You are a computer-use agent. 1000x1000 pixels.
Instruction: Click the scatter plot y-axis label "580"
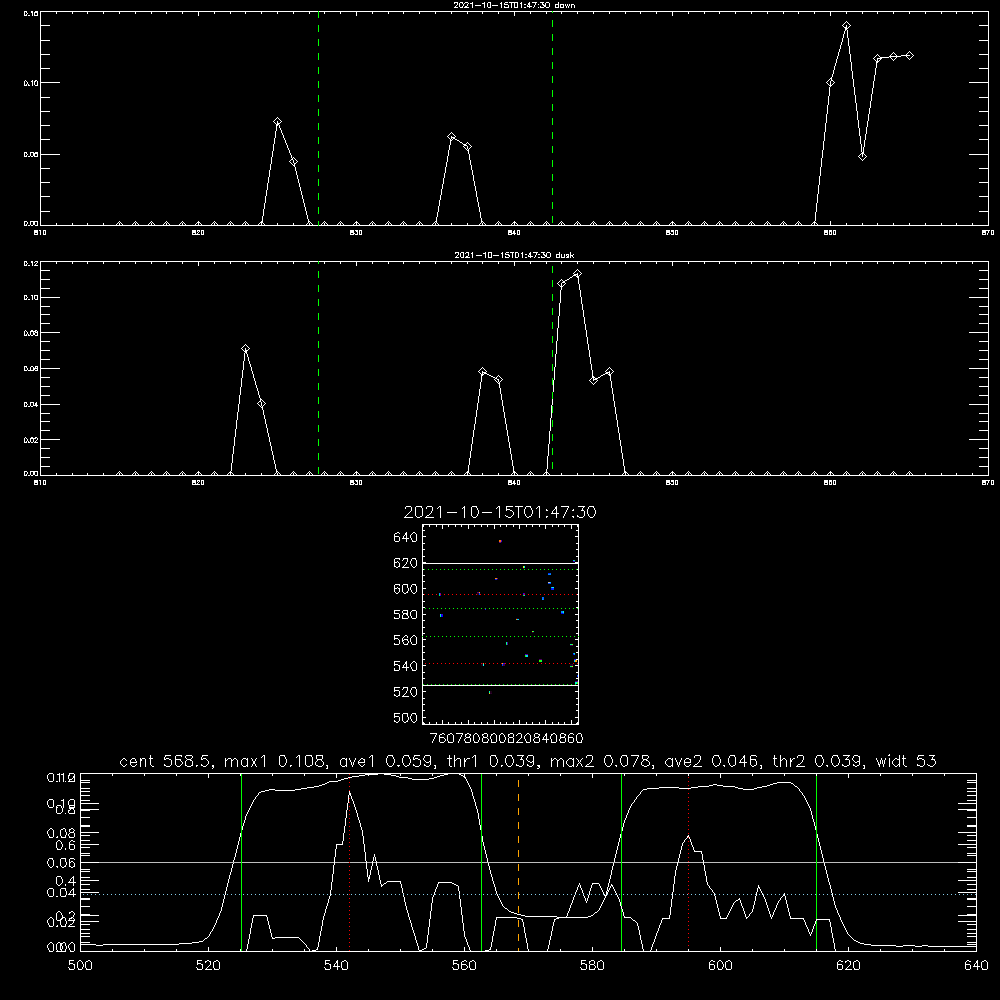pyautogui.click(x=405, y=615)
